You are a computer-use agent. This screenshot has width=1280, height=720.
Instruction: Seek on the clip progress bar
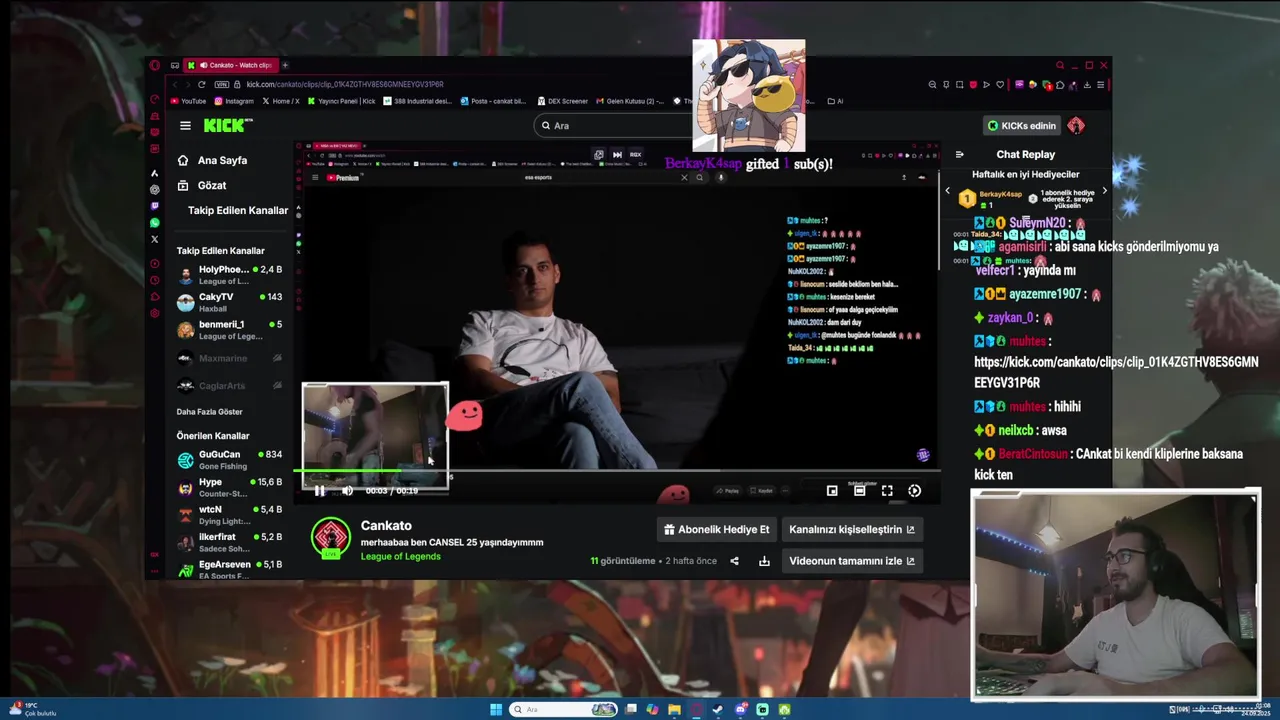point(617,471)
